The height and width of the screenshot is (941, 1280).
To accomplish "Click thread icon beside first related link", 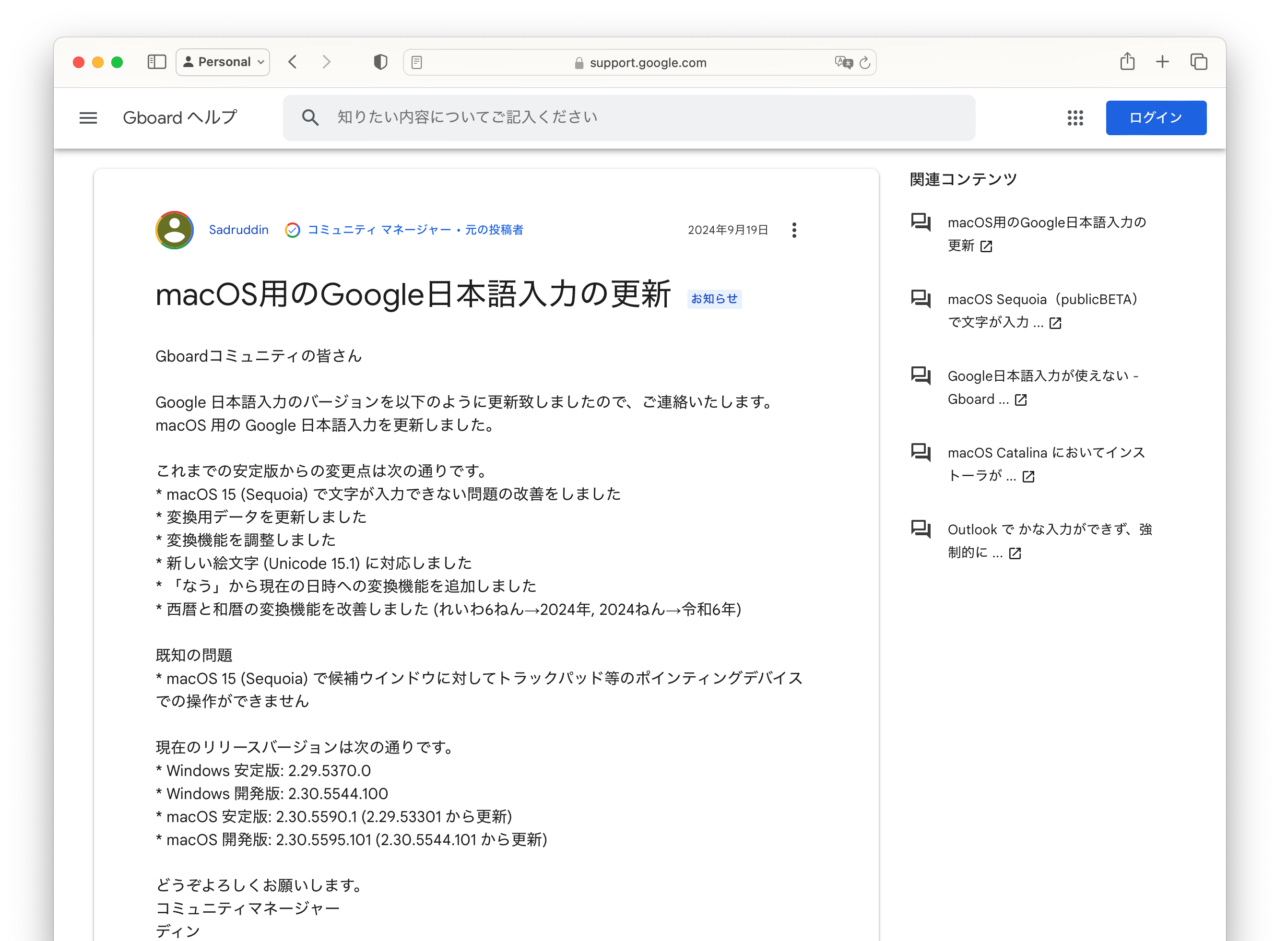I will tap(921, 222).
